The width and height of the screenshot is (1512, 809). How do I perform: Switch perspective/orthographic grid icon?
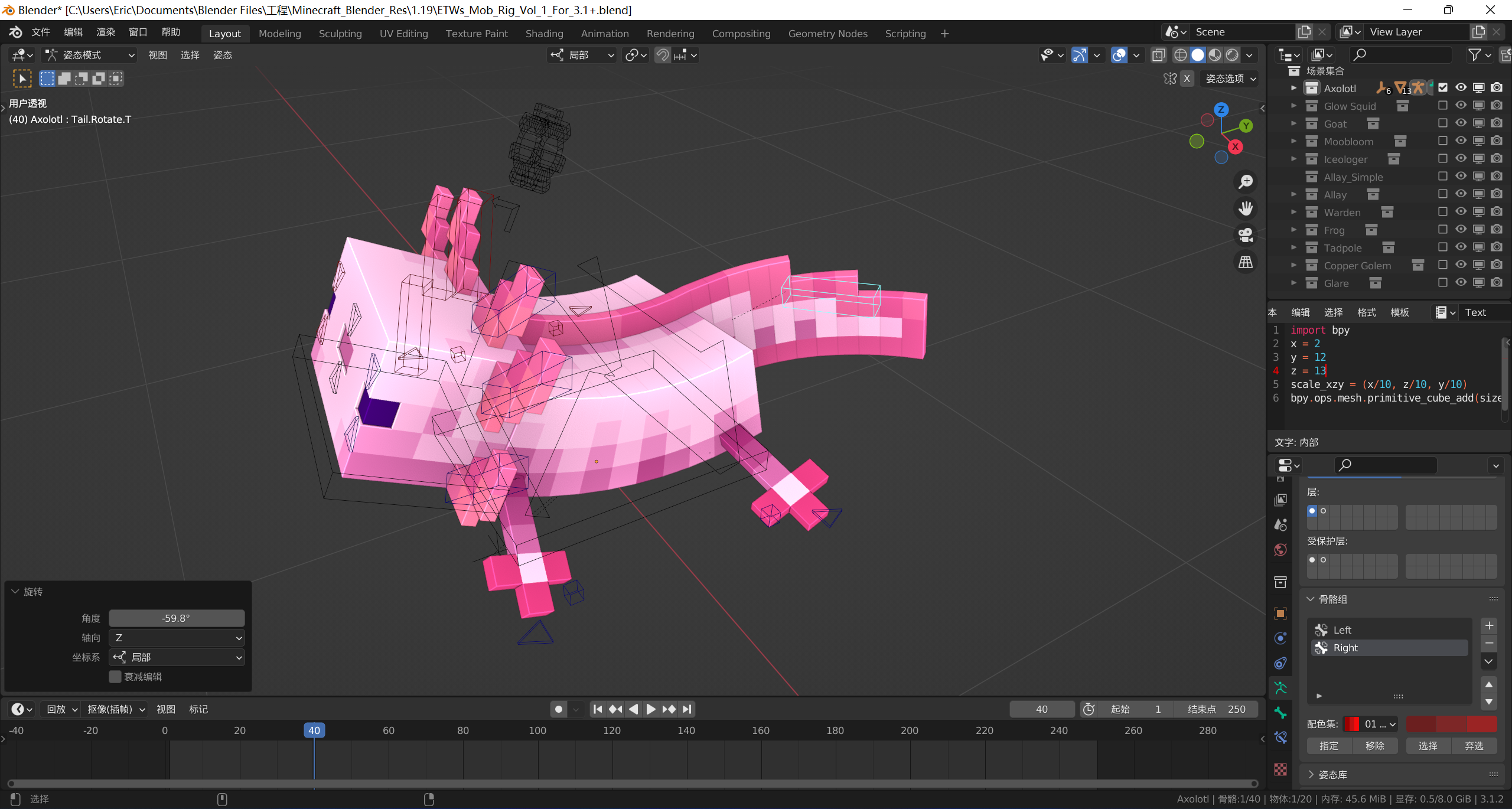click(1246, 262)
